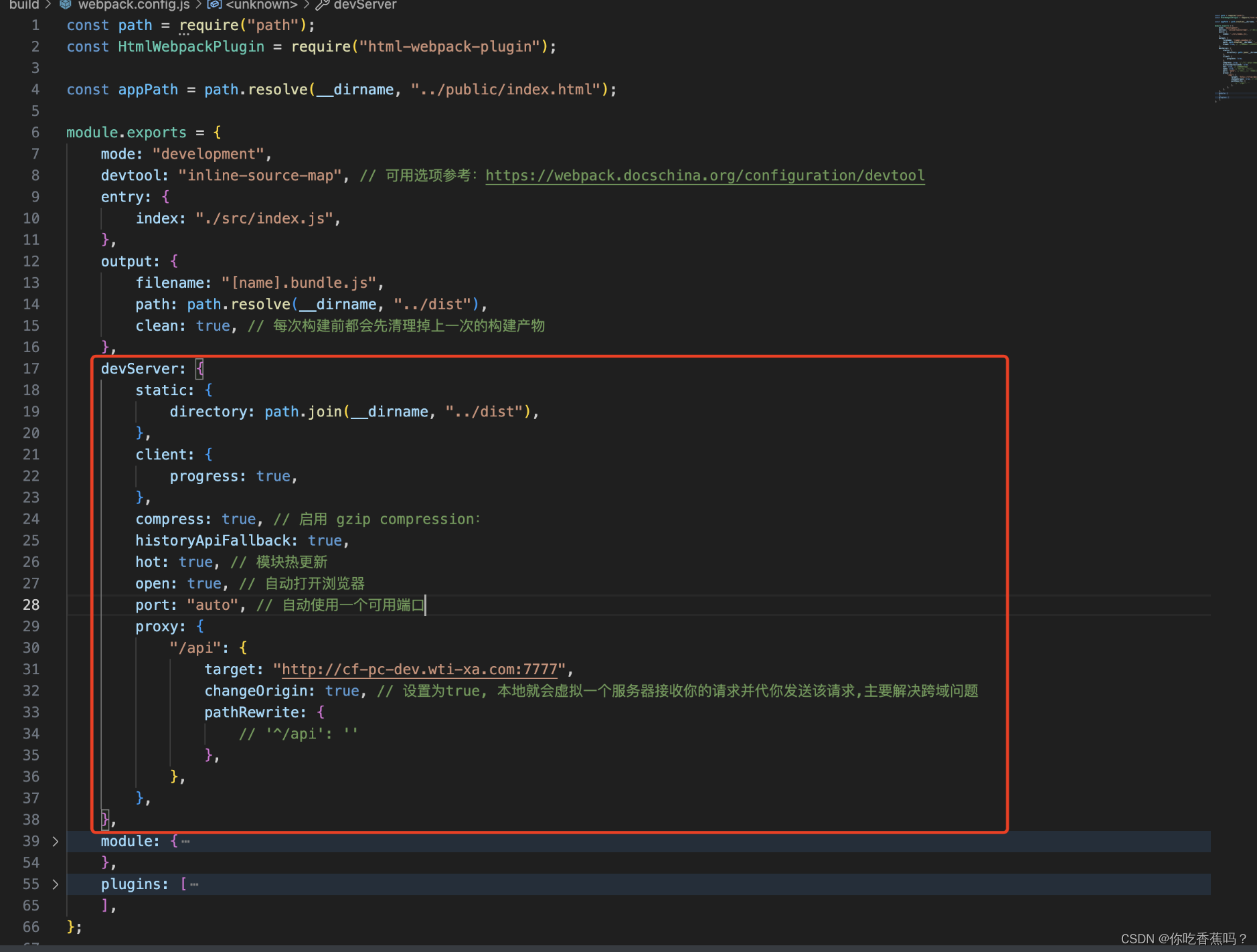This screenshot has height=952, width=1257.
Task: Click the wrench icon beside devServer breadcrumb
Action: [322, 5]
